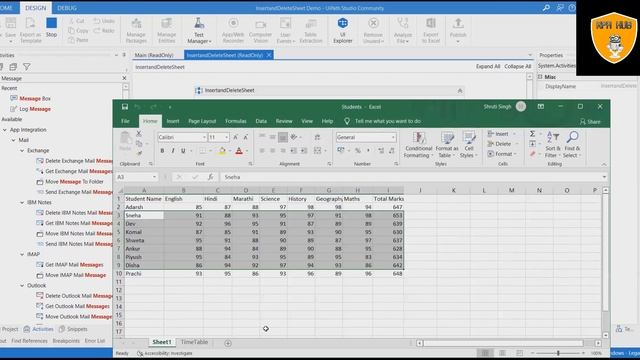640x360 pixels.
Task: Select Log Message activity in Recent
Action: click(35, 109)
